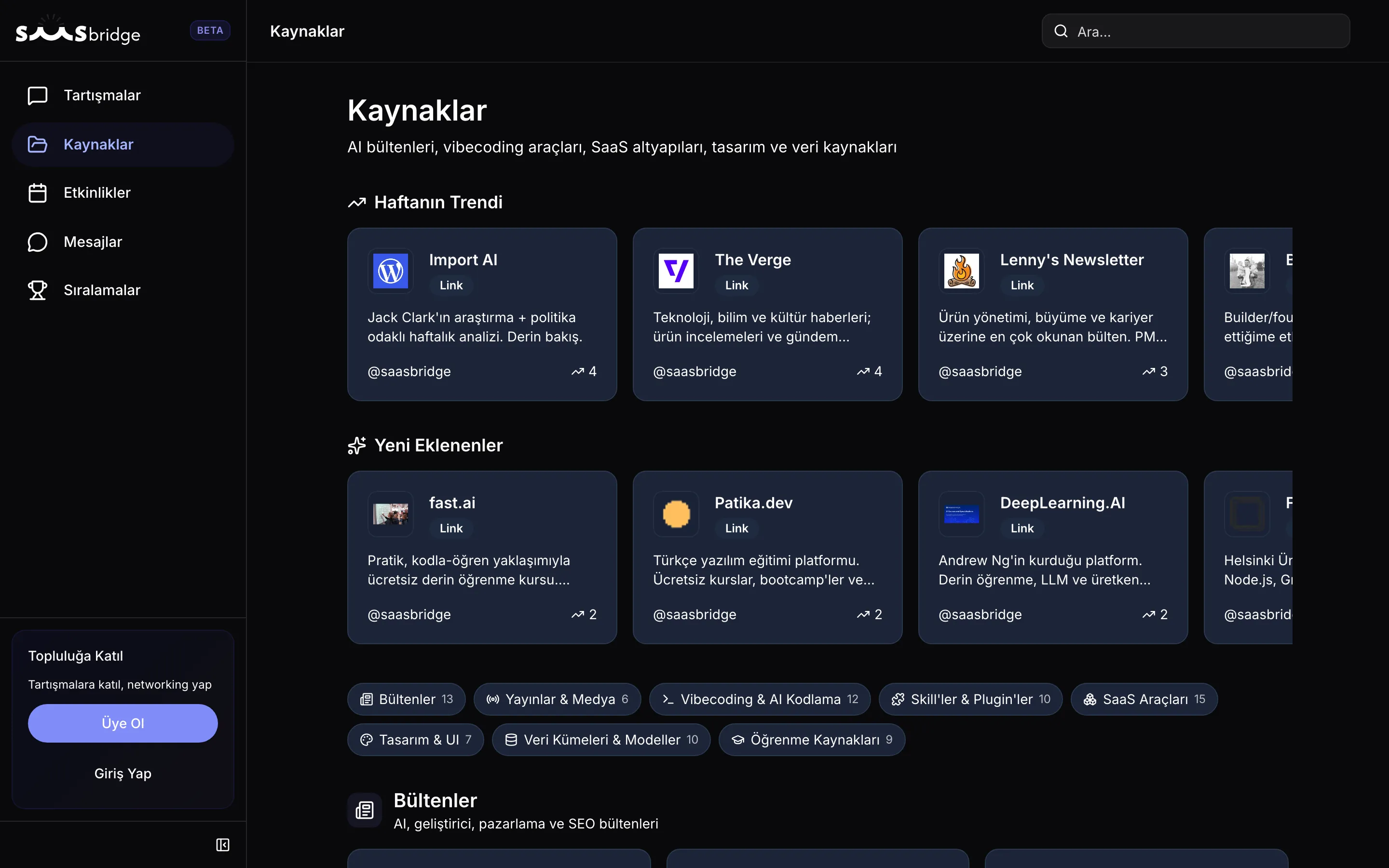Screen dimensions: 1389x868
Task: Click Lenny's Newsletter campfire logo
Action: [961, 271]
